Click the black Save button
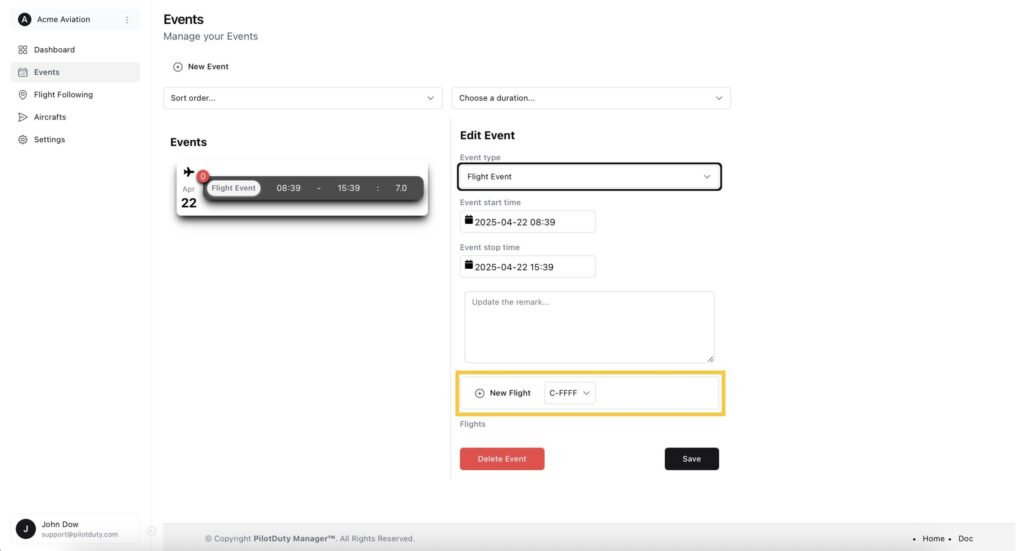Image resolution: width=1024 pixels, height=551 pixels. click(x=691, y=459)
